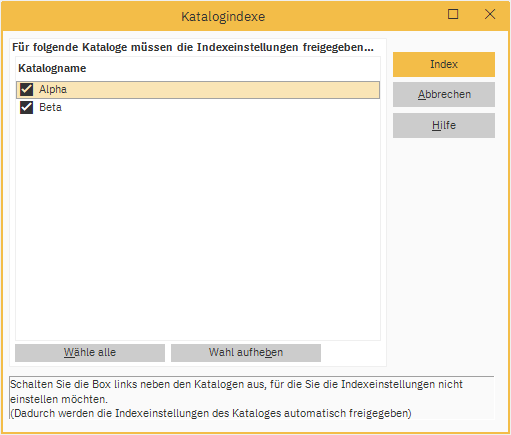Open help via the Hilfe button

tap(444, 125)
